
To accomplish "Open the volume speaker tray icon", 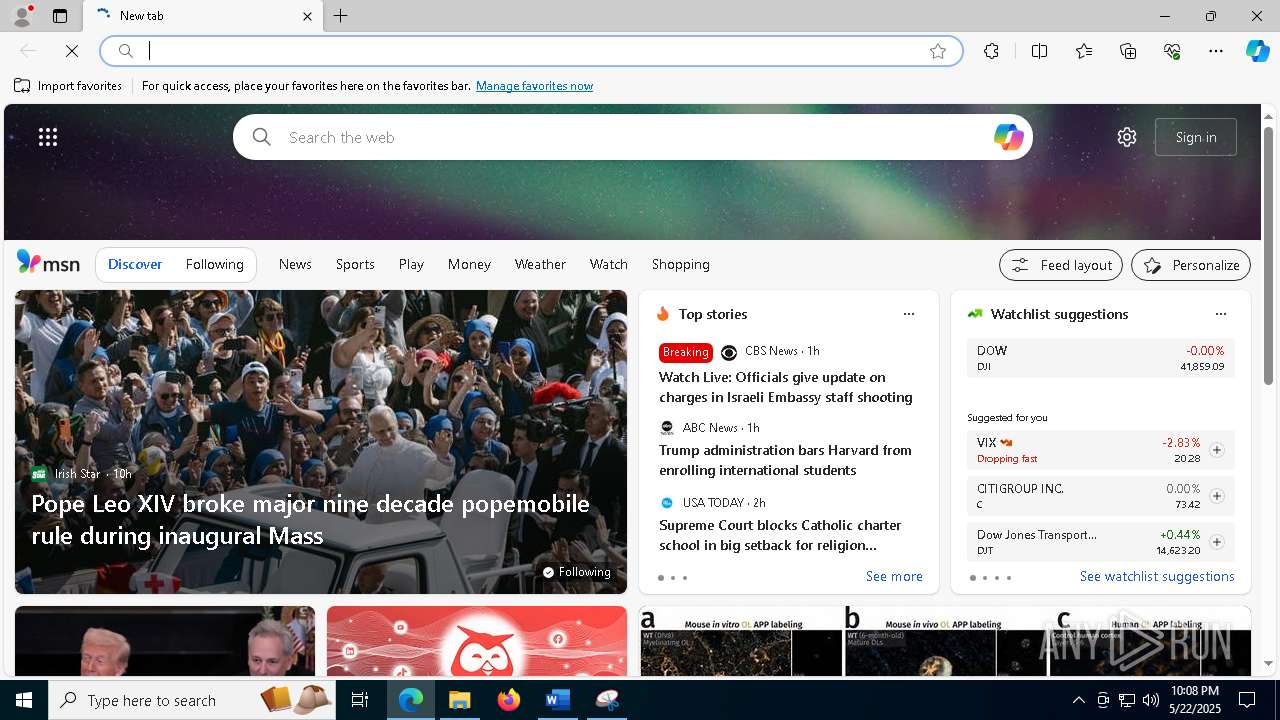I will click(1151, 700).
